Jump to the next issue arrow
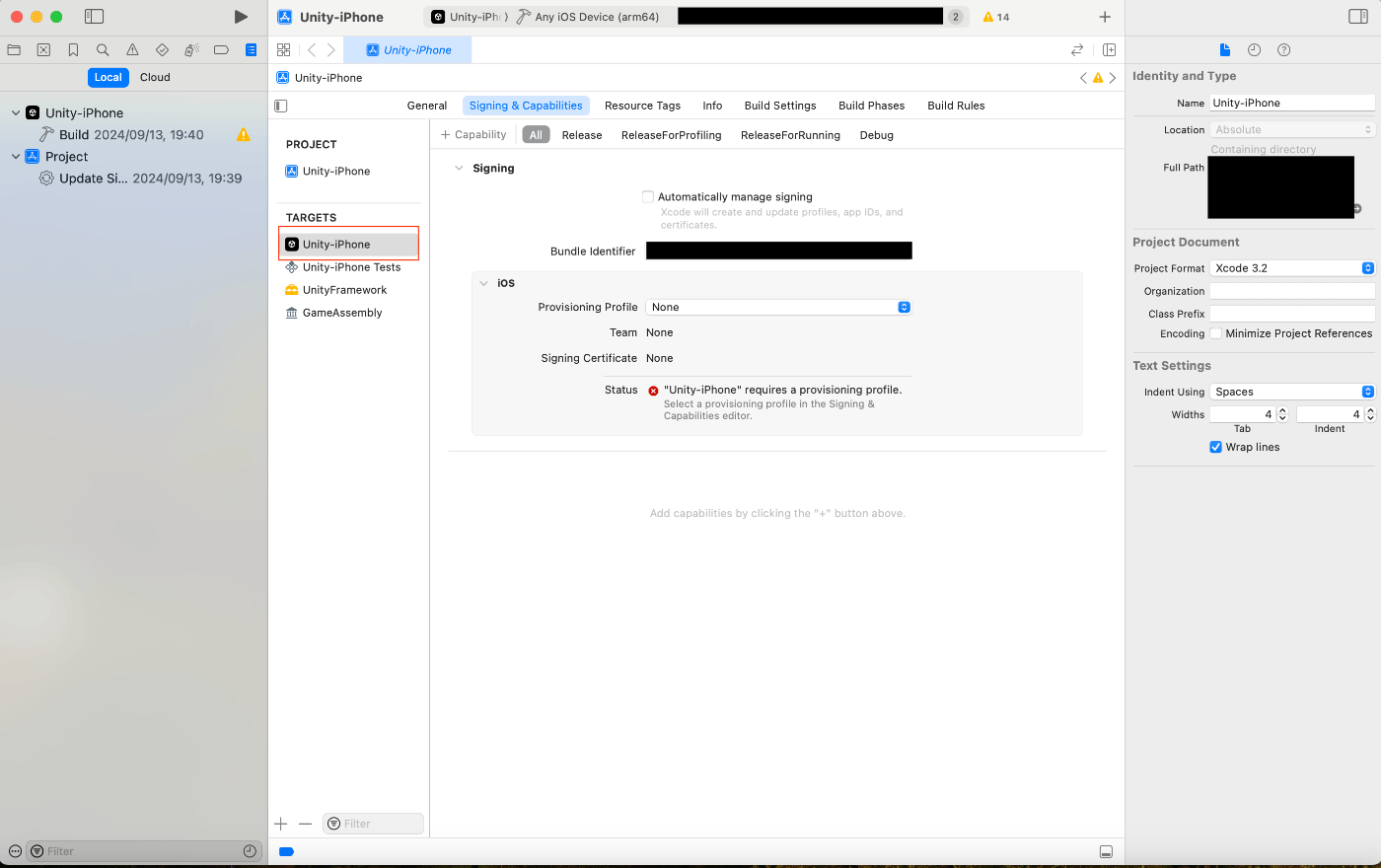Screen dimensions: 1381x868 [1113, 78]
